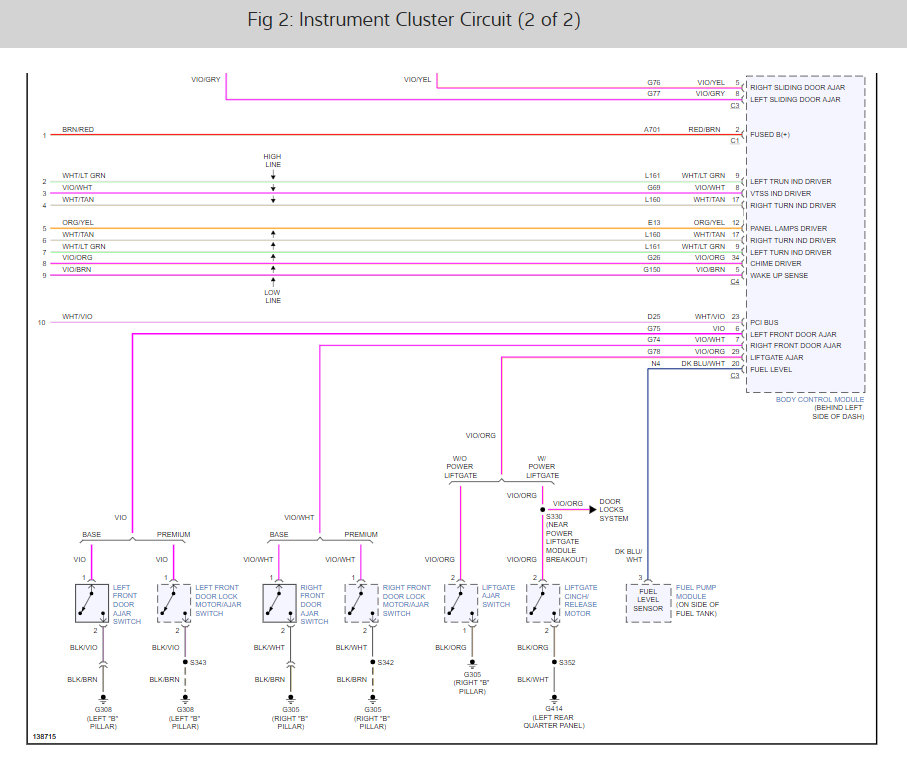Click the S342 splice dot
Screen dimensions: 907x766
click(x=373, y=662)
